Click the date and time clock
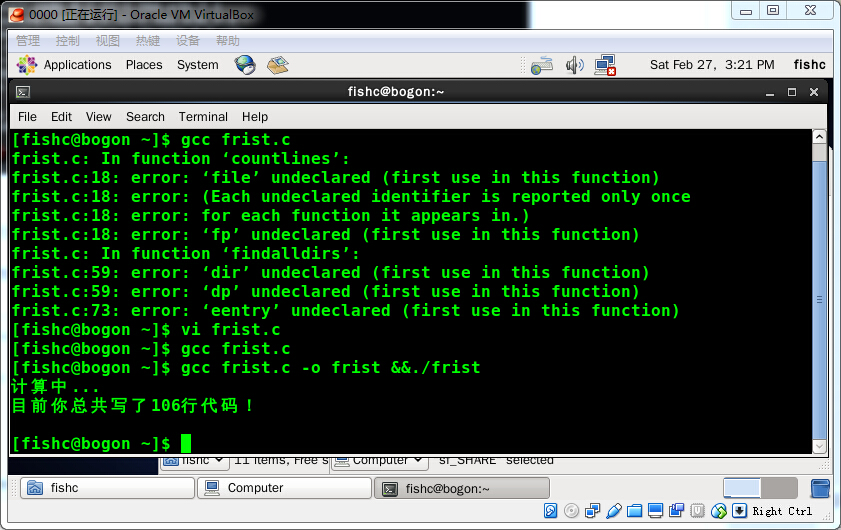This screenshot has height=530, width=841. point(712,65)
